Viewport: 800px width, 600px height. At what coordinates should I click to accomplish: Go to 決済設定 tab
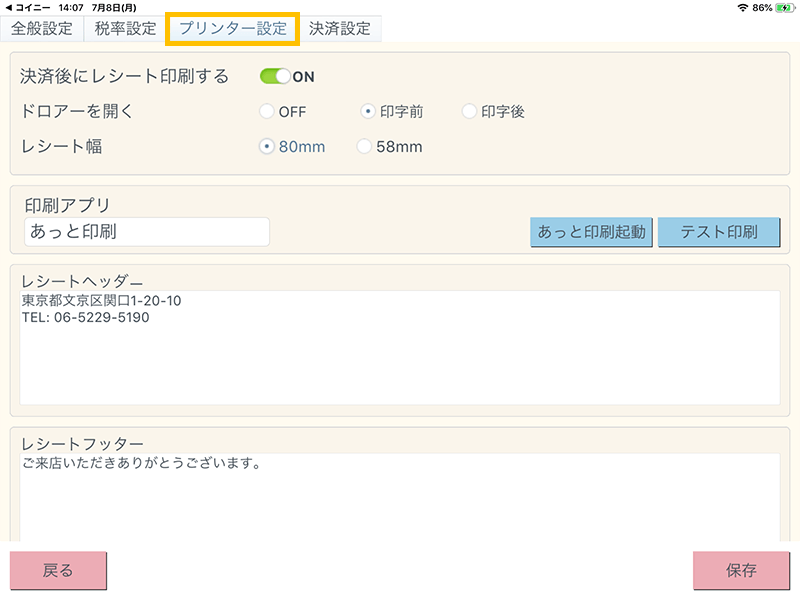(340, 28)
